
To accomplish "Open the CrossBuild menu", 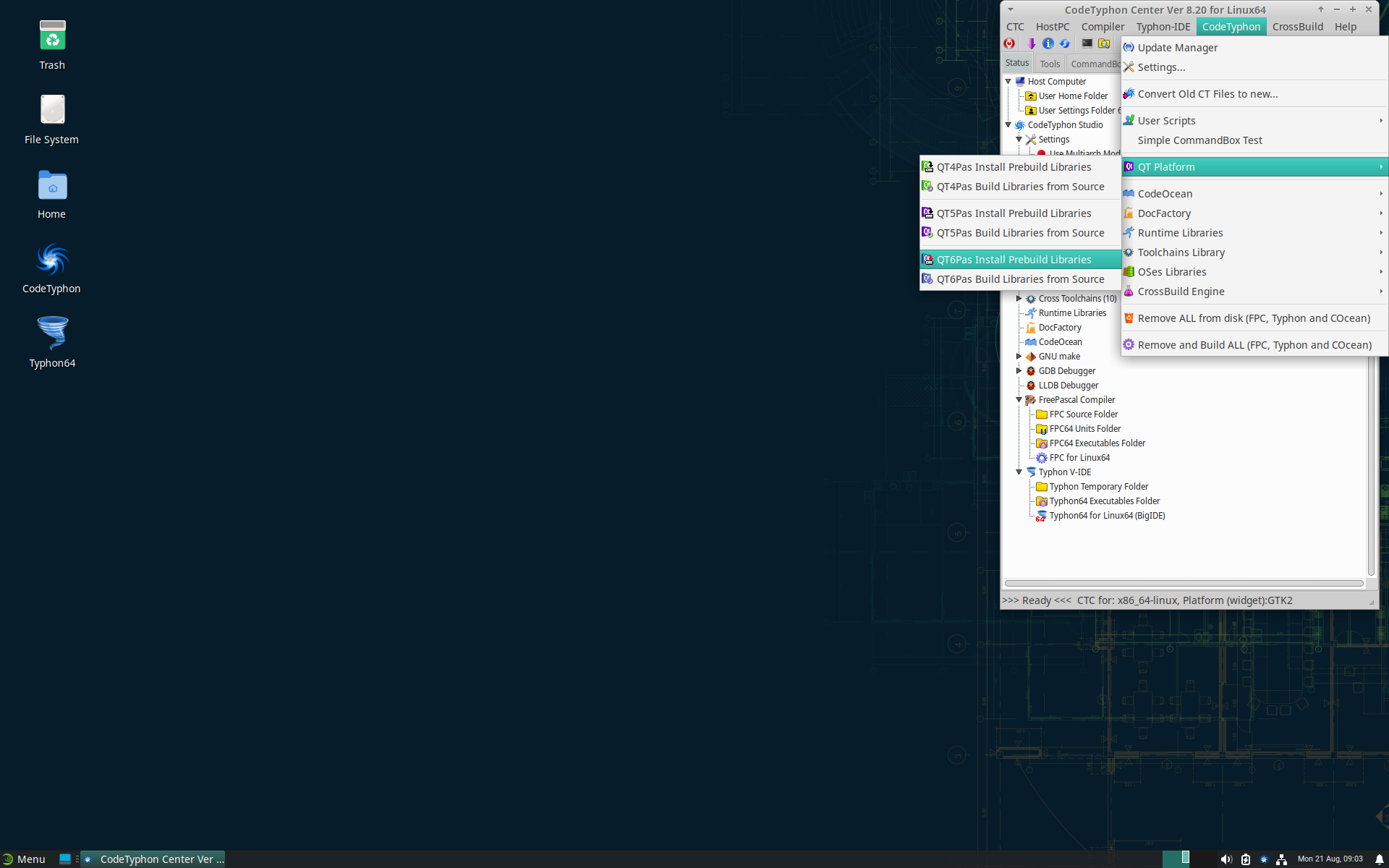I will [1297, 27].
